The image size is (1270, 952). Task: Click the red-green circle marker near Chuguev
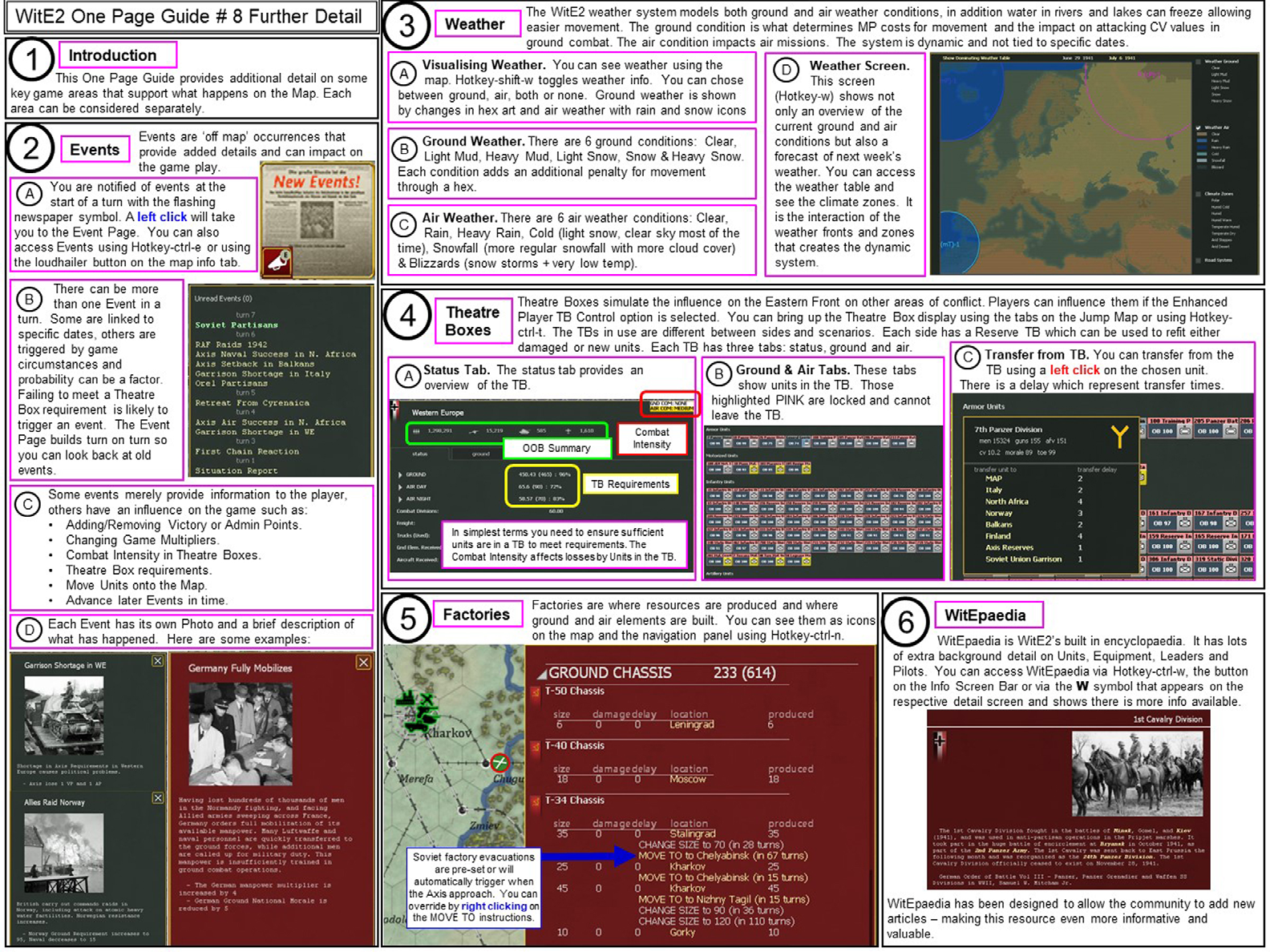click(500, 763)
